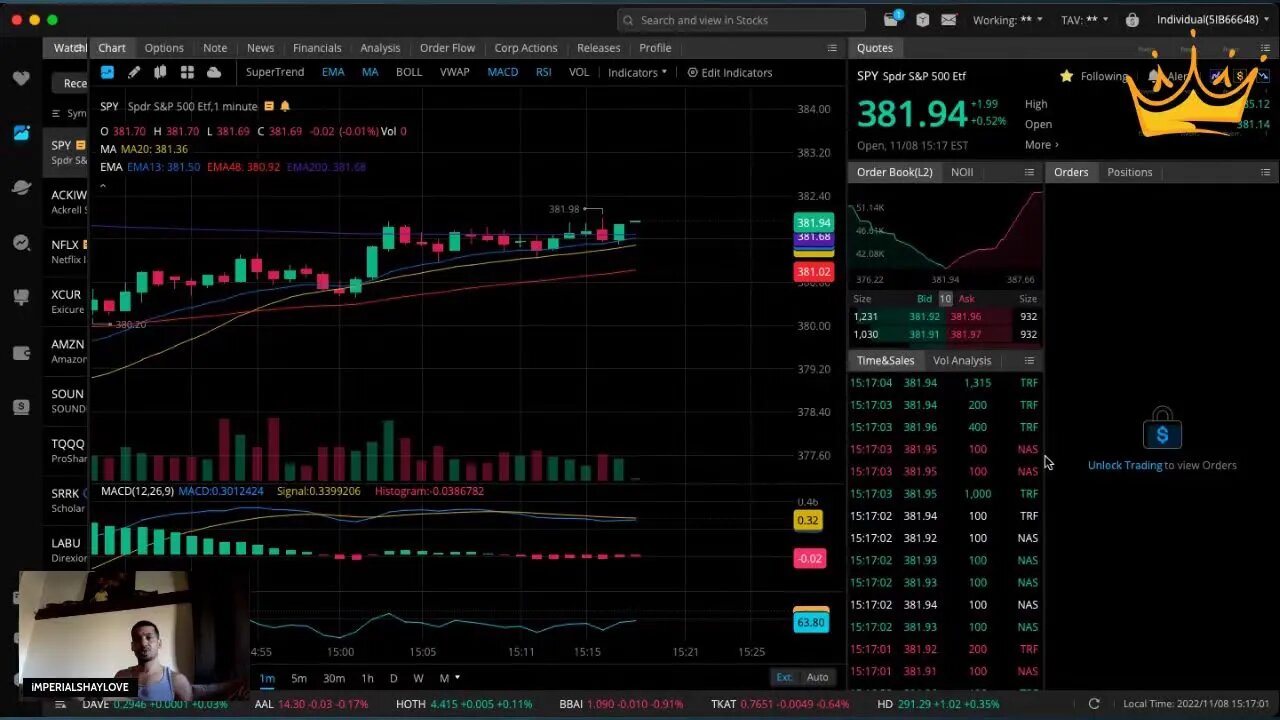Viewport: 1280px width, 720px height.
Task: Collapse the indicator legend caret
Action: pos(103,186)
